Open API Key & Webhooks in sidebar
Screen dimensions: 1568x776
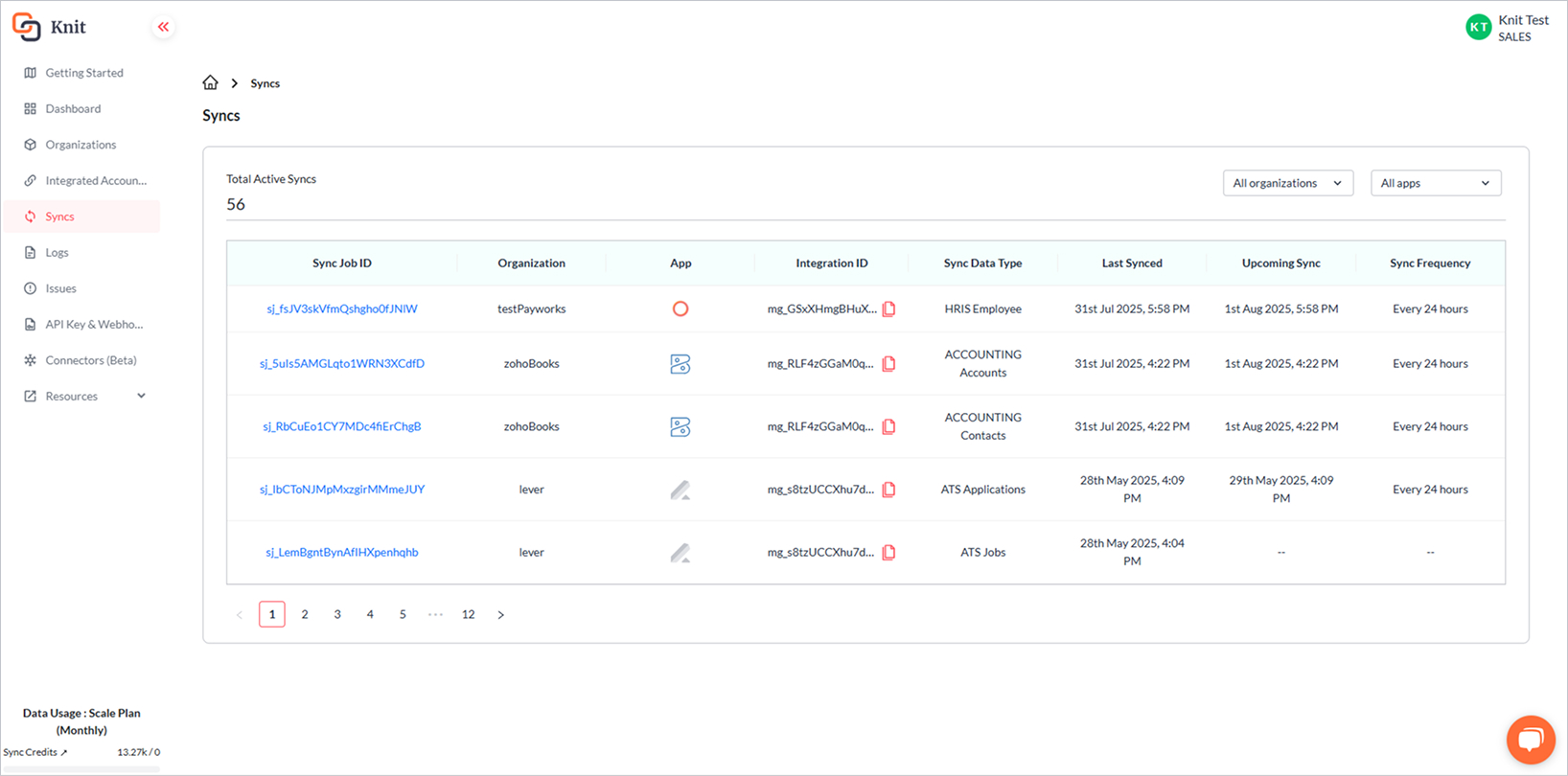point(81,324)
